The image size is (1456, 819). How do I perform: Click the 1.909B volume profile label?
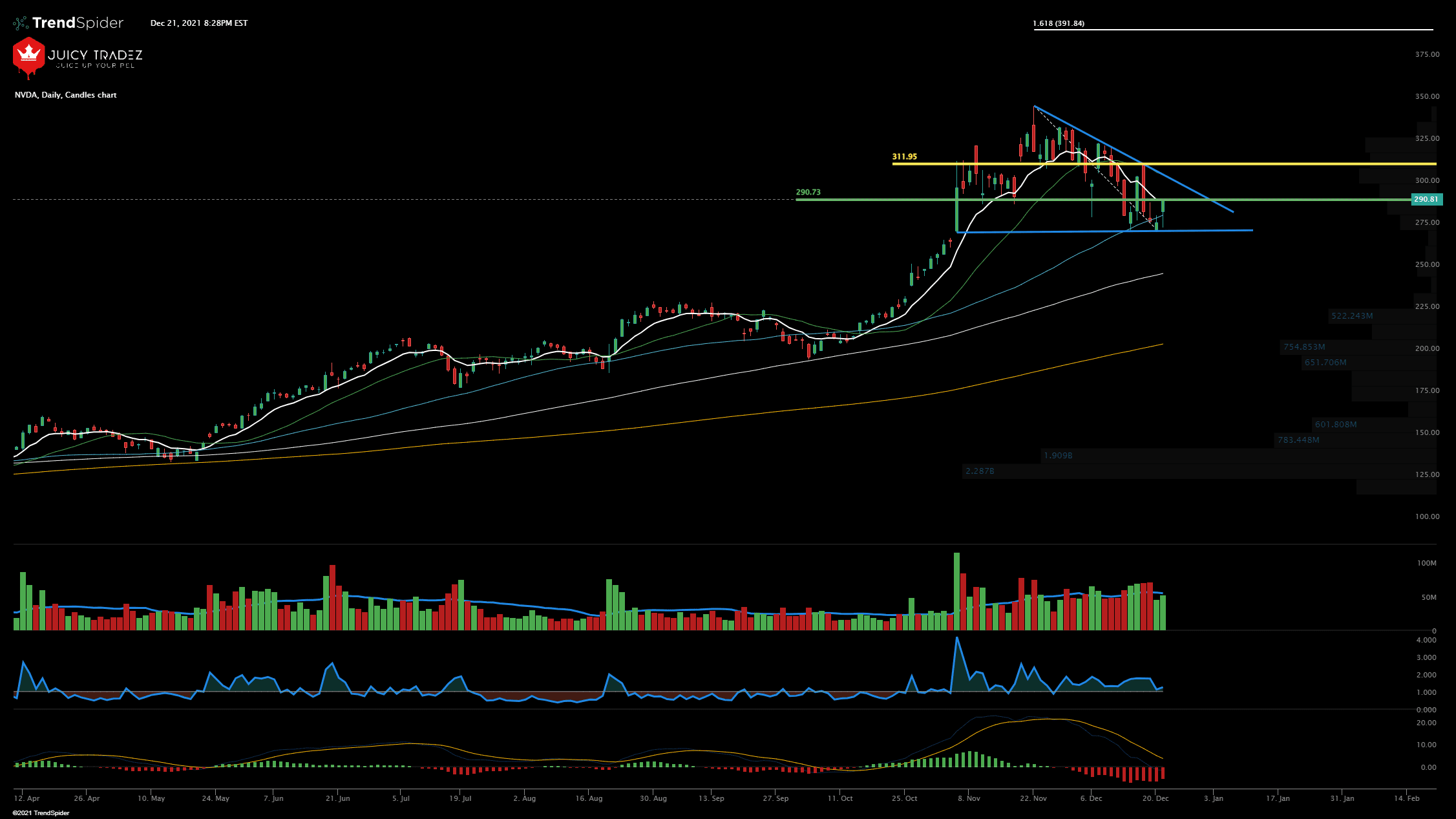[x=1058, y=456]
